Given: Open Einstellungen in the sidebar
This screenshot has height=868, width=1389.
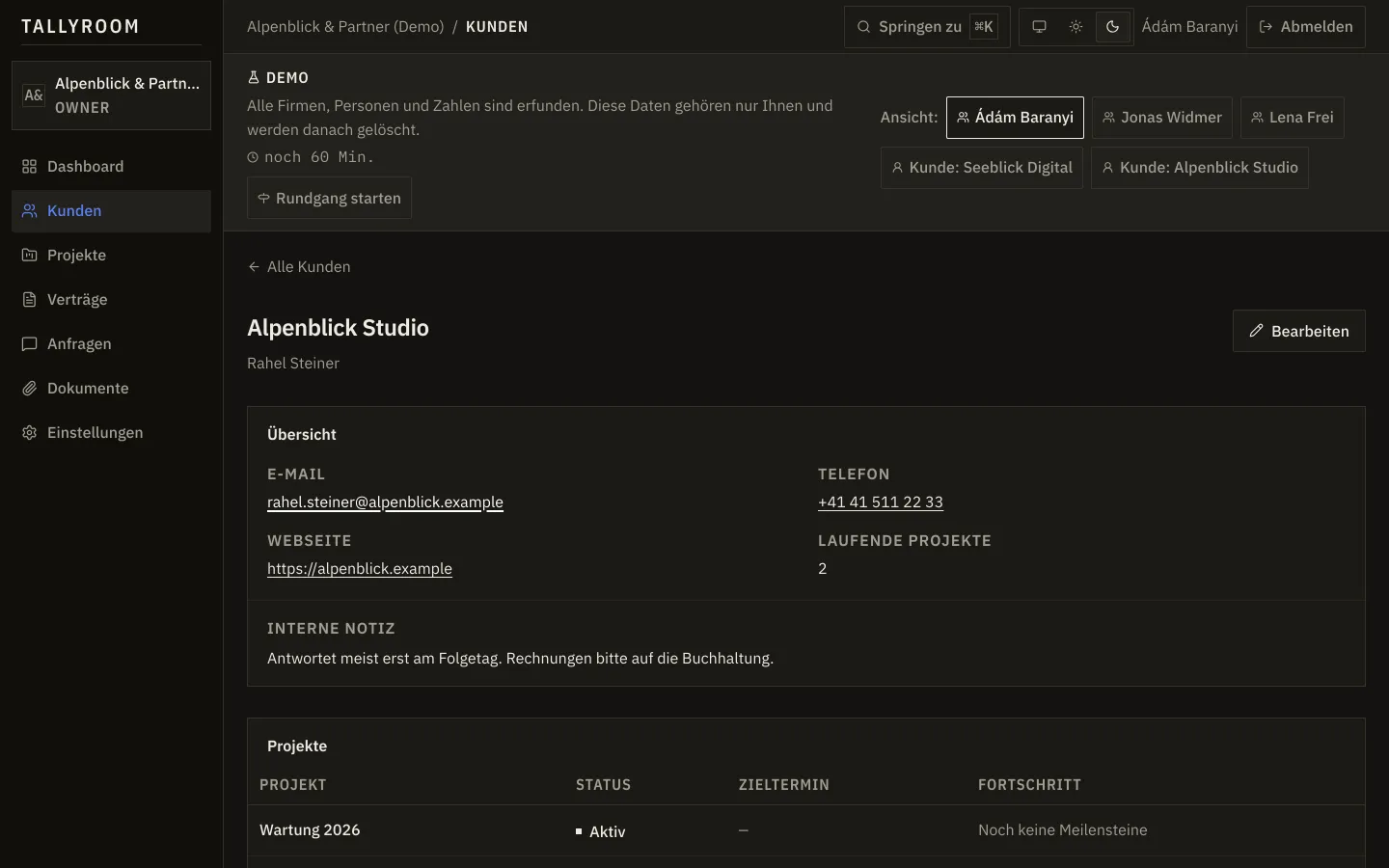Looking at the screenshot, I should point(111,433).
